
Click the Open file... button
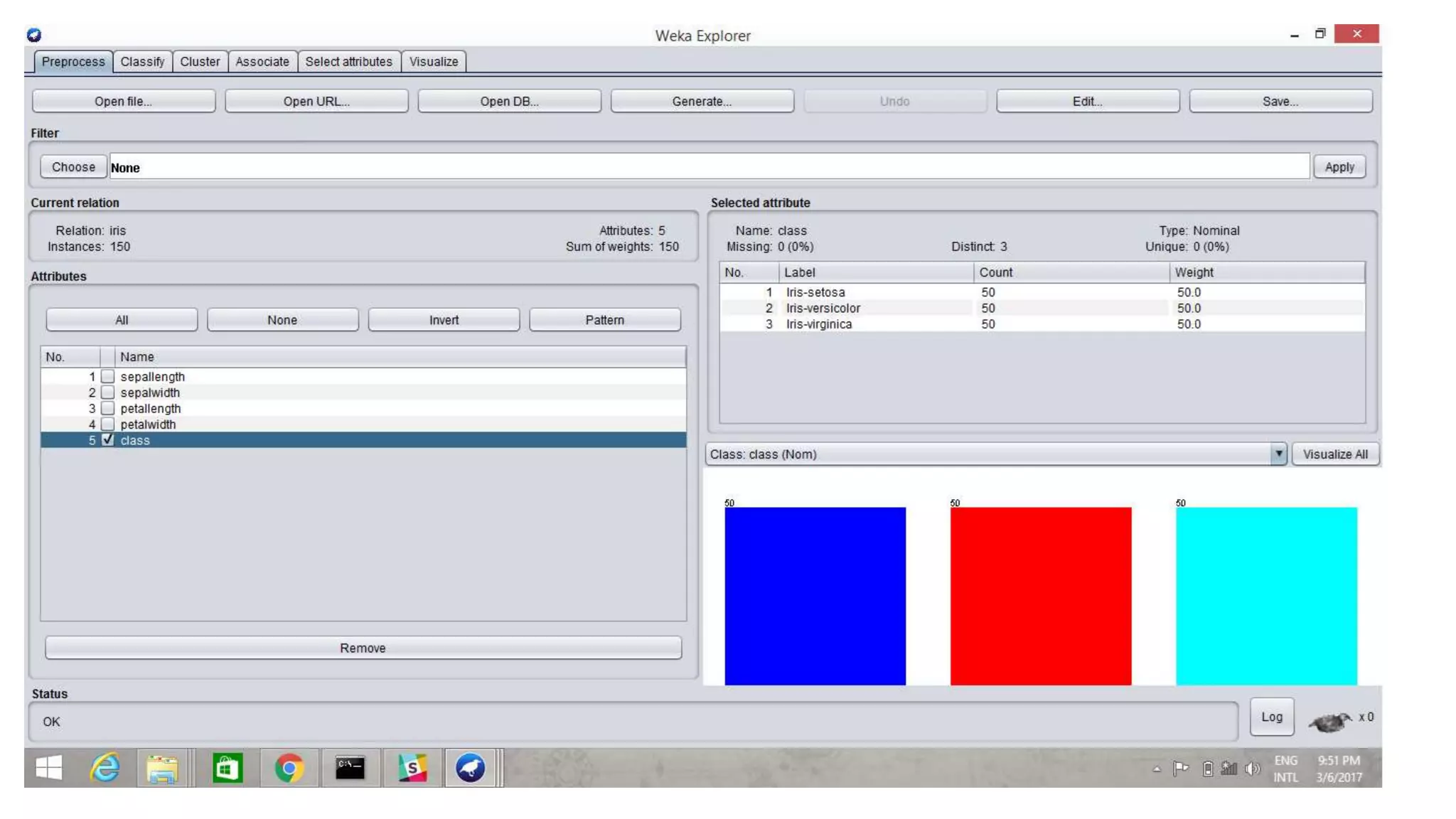(x=124, y=101)
